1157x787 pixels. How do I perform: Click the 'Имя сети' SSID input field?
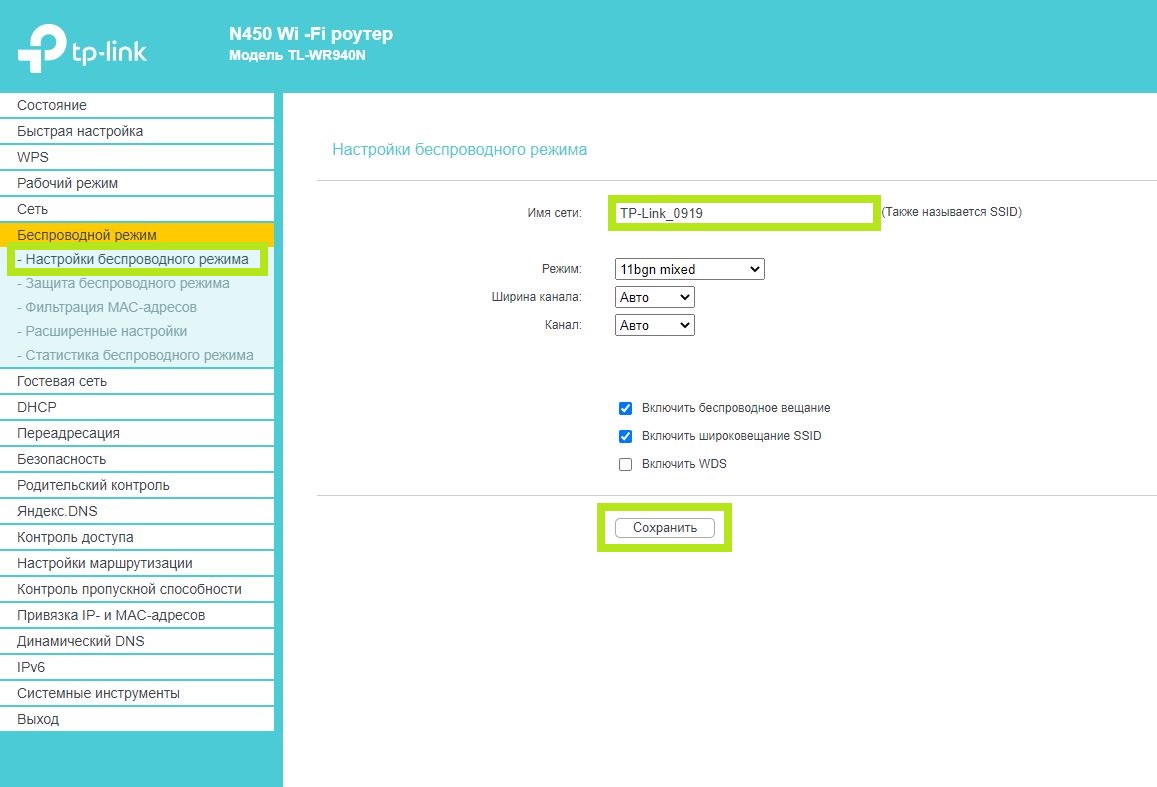742,213
